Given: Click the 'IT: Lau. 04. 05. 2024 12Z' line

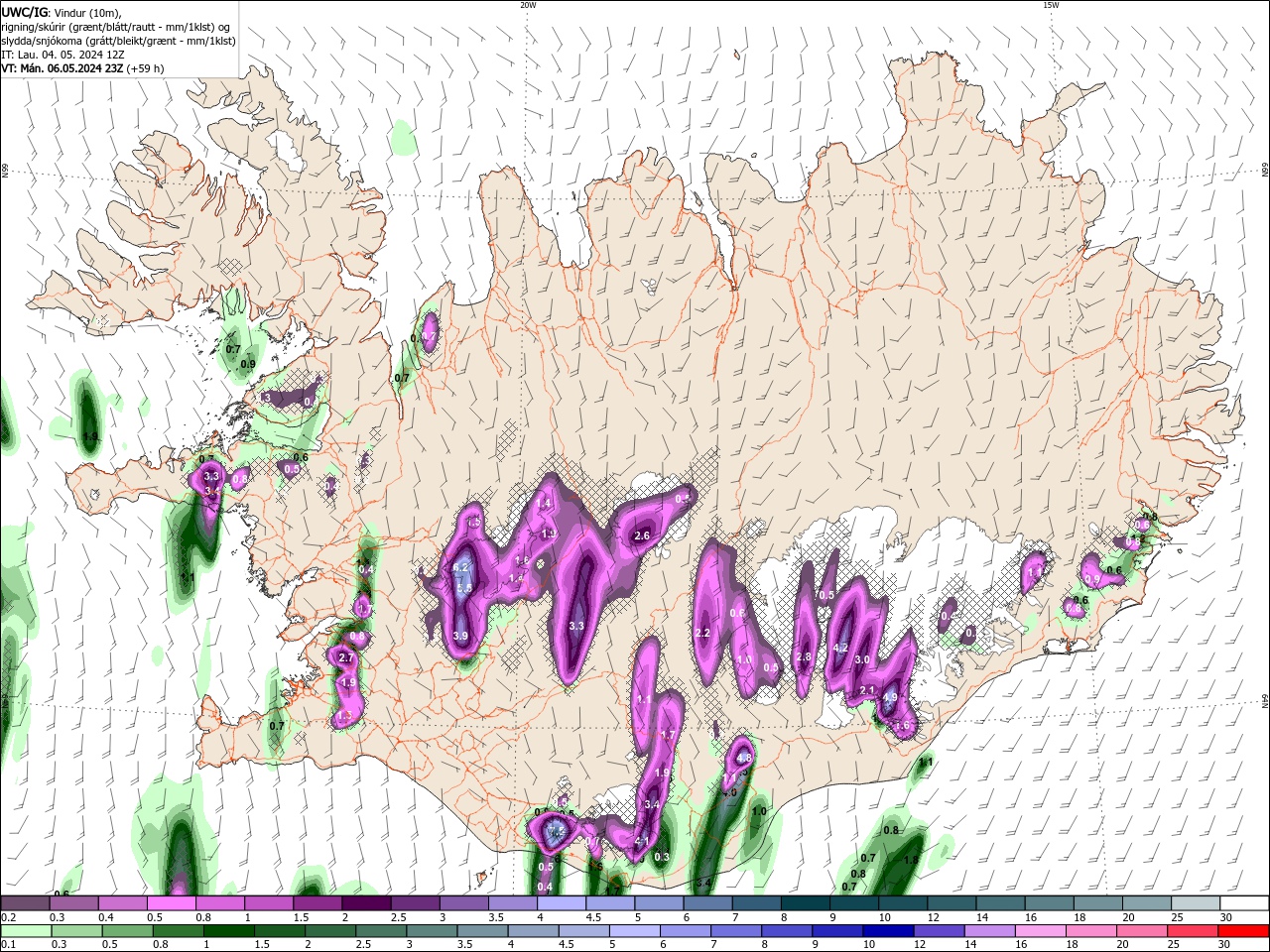Looking at the screenshot, I should [x=63, y=55].
